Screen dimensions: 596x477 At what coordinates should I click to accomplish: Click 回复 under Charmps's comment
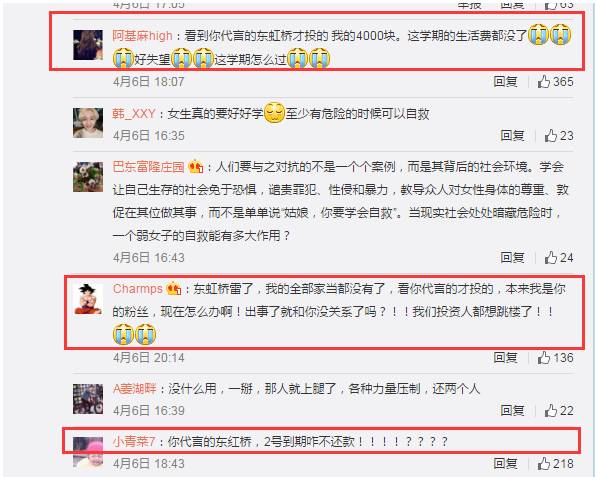point(505,357)
